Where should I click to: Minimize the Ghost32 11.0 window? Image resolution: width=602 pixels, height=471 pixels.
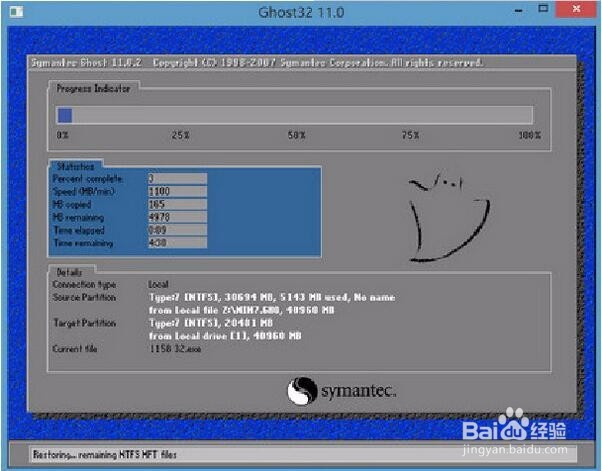519,11
